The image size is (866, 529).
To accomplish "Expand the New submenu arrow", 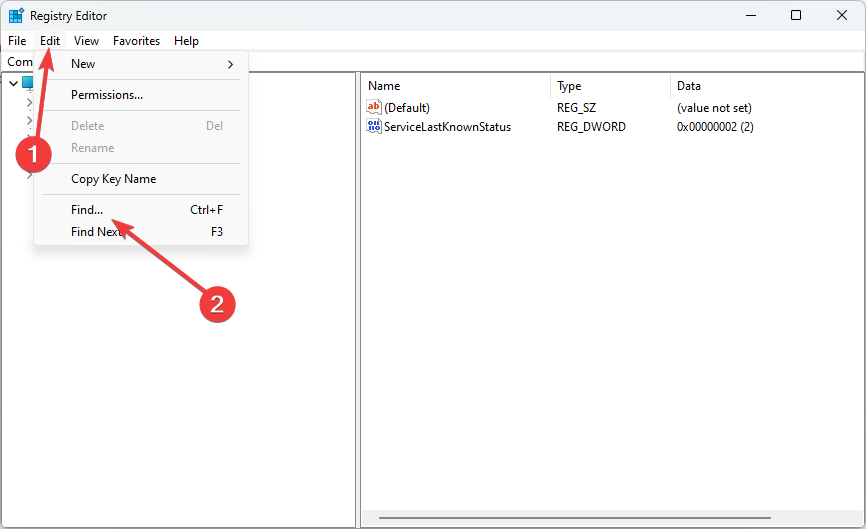I will [231, 64].
